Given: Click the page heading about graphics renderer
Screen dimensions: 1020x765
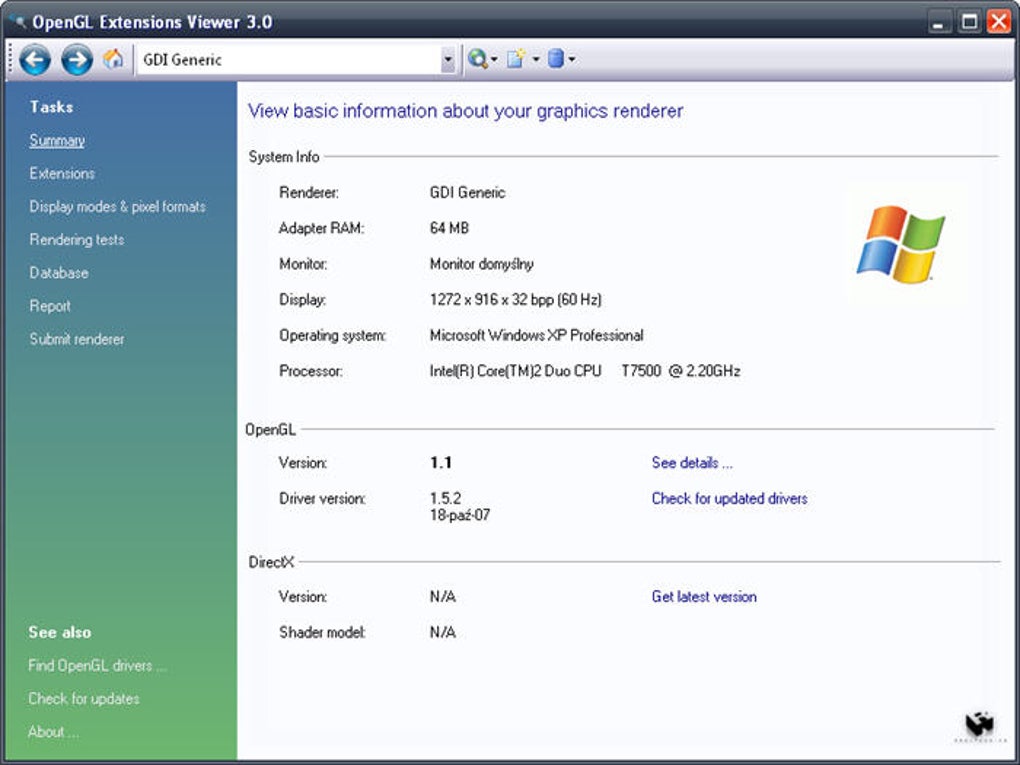Looking at the screenshot, I should [x=465, y=111].
